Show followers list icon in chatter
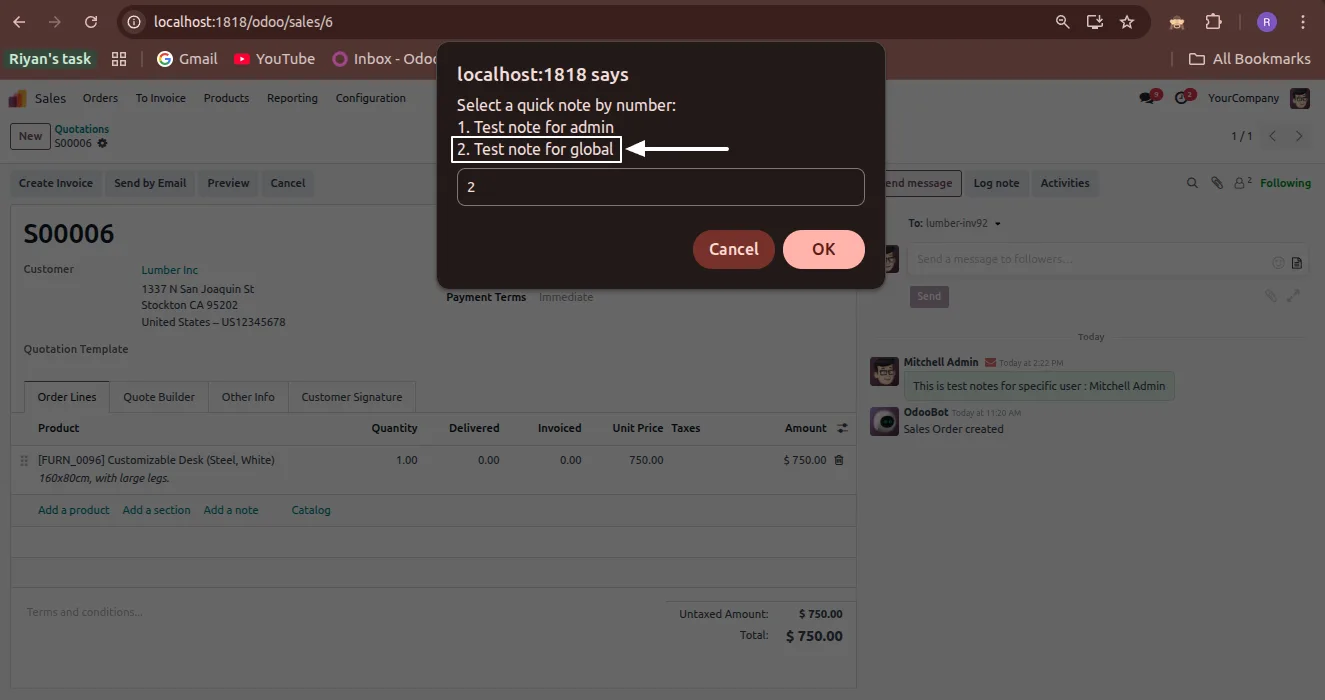 point(1243,183)
